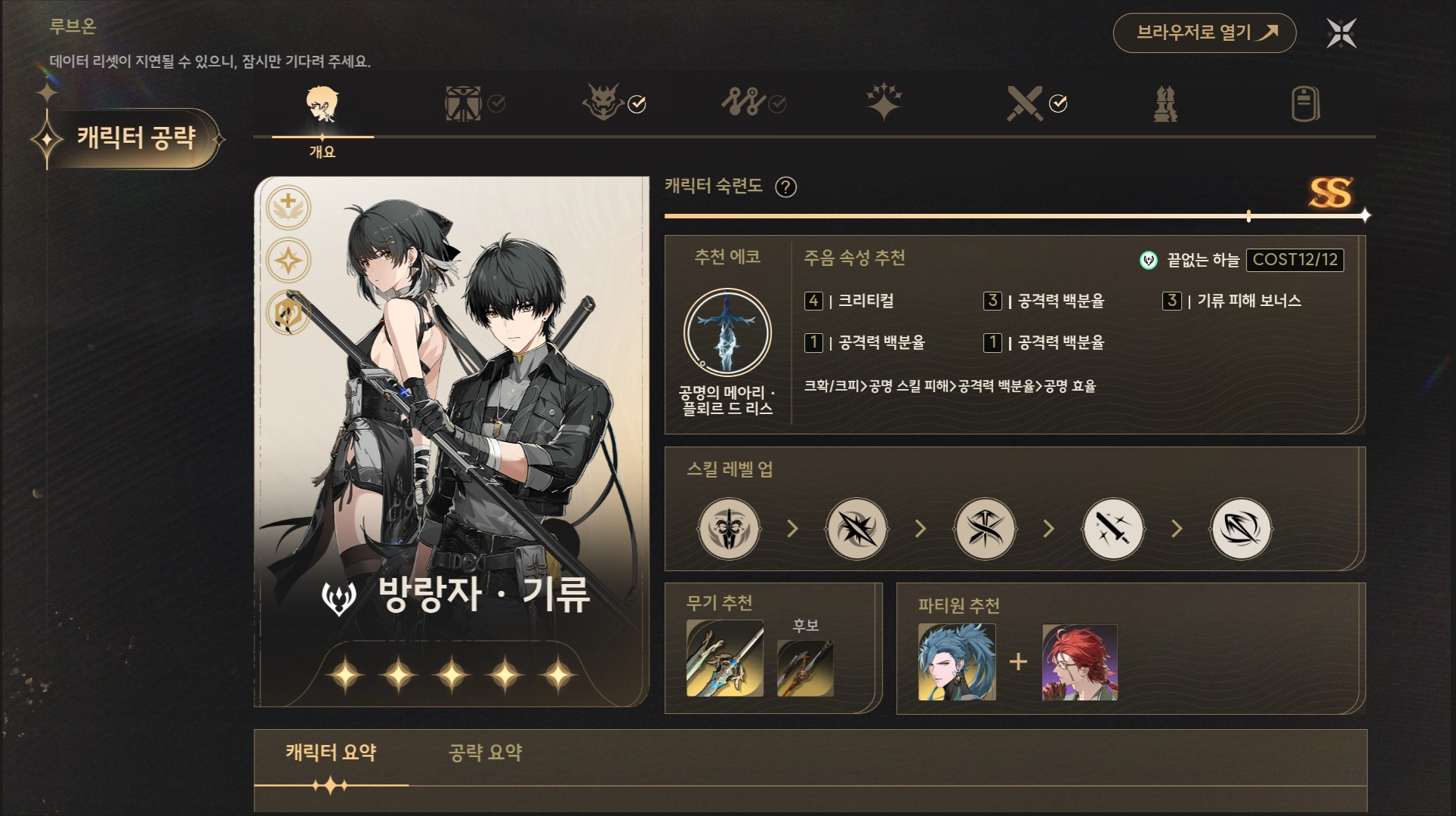
Task: Click the character proficiency progress bar marker
Action: pos(1249,216)
